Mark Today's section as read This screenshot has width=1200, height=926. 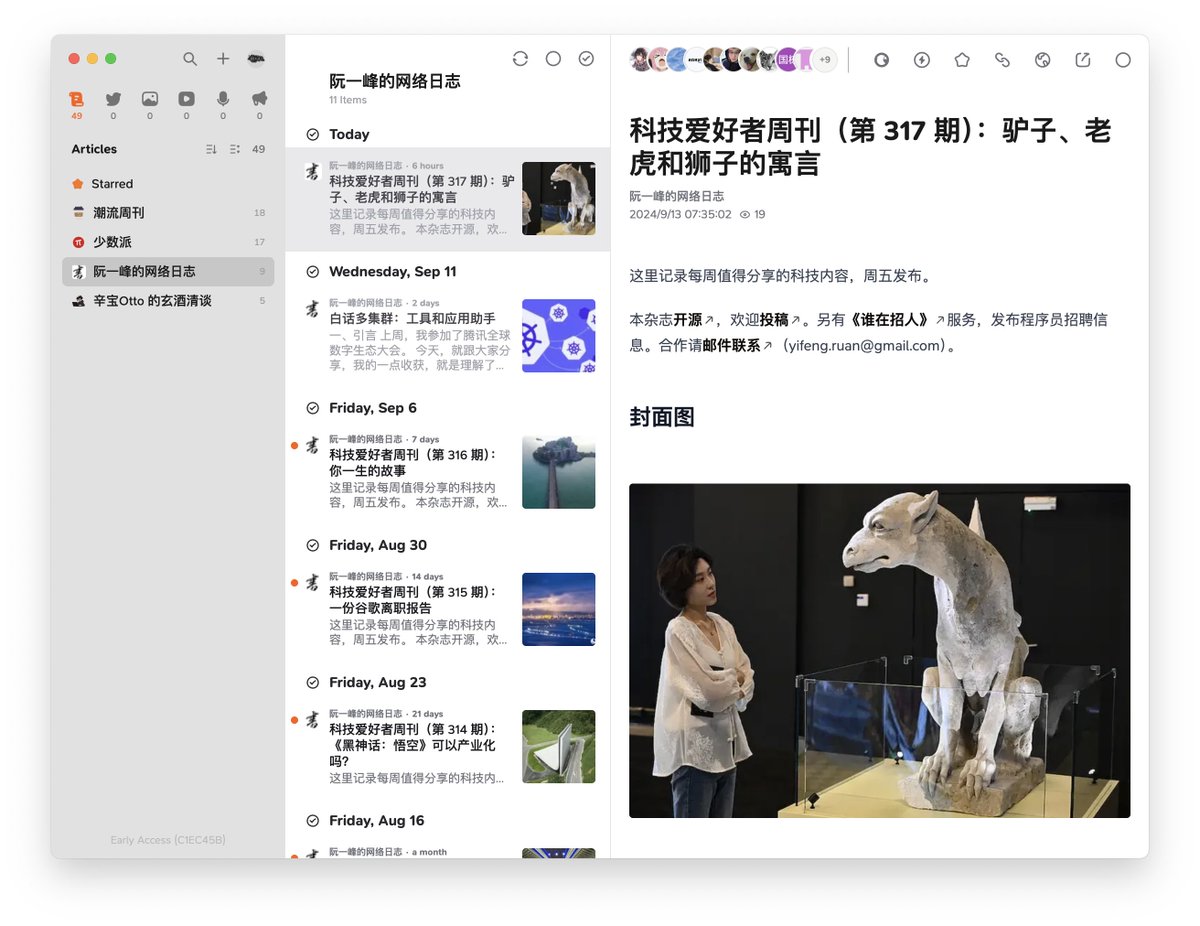314,134
